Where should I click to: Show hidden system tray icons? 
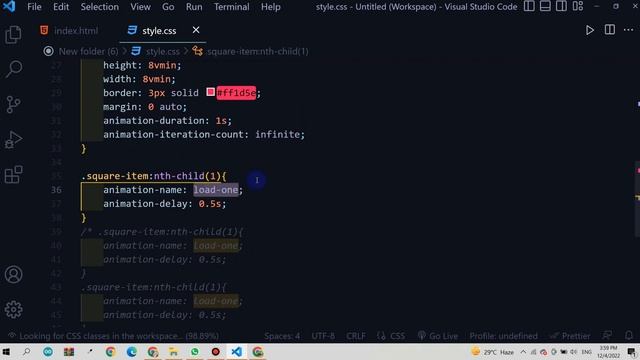tap(523, 352)
